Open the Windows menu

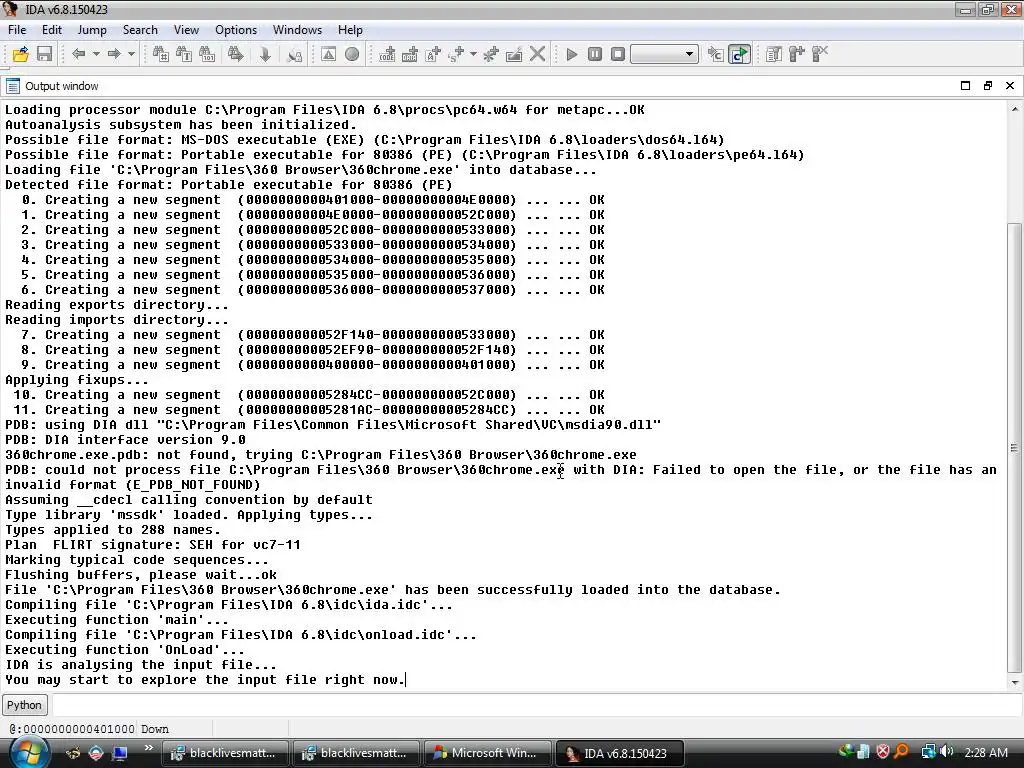point(297,30)
